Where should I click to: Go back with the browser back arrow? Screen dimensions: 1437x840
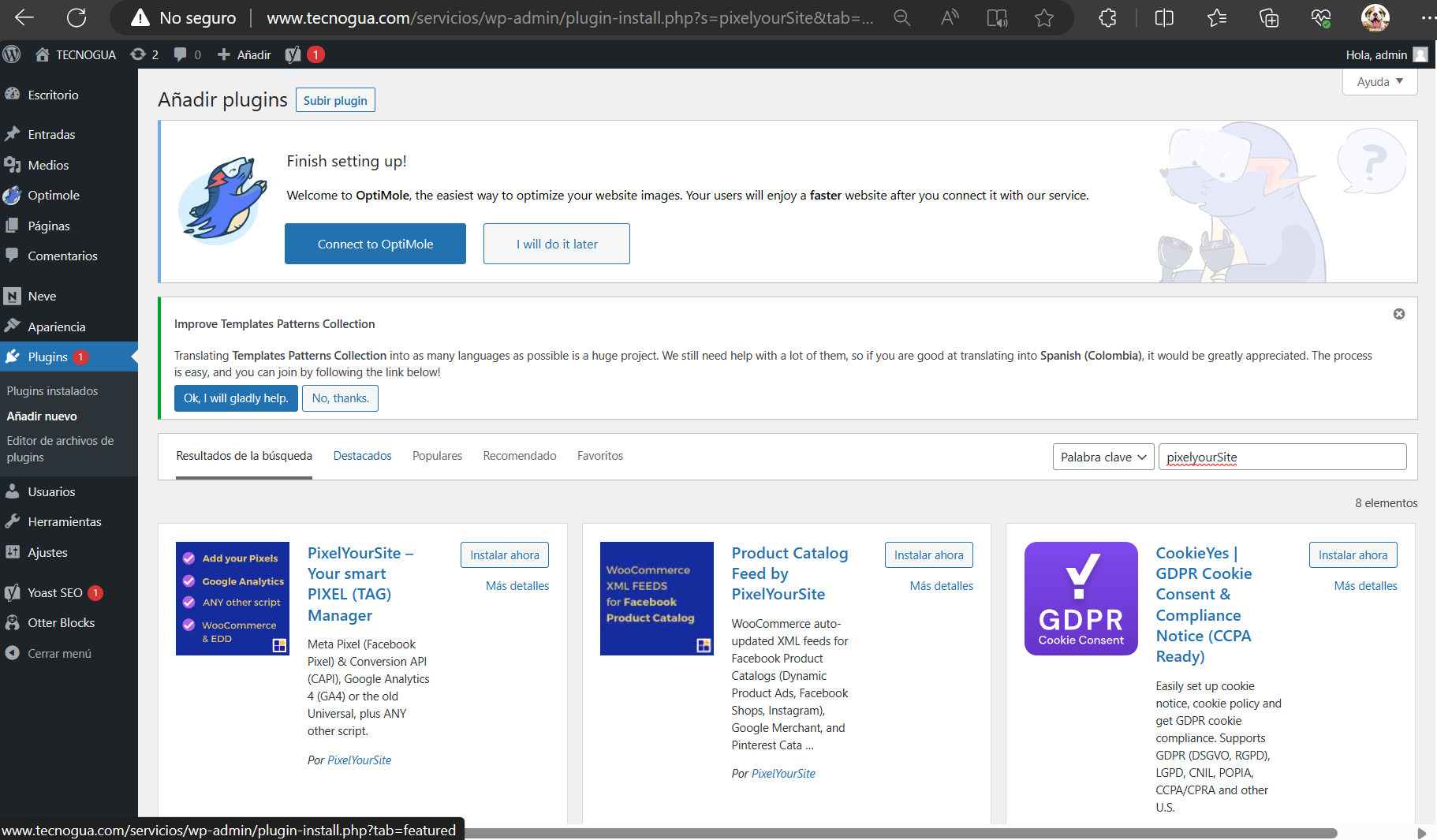point(25,17)
